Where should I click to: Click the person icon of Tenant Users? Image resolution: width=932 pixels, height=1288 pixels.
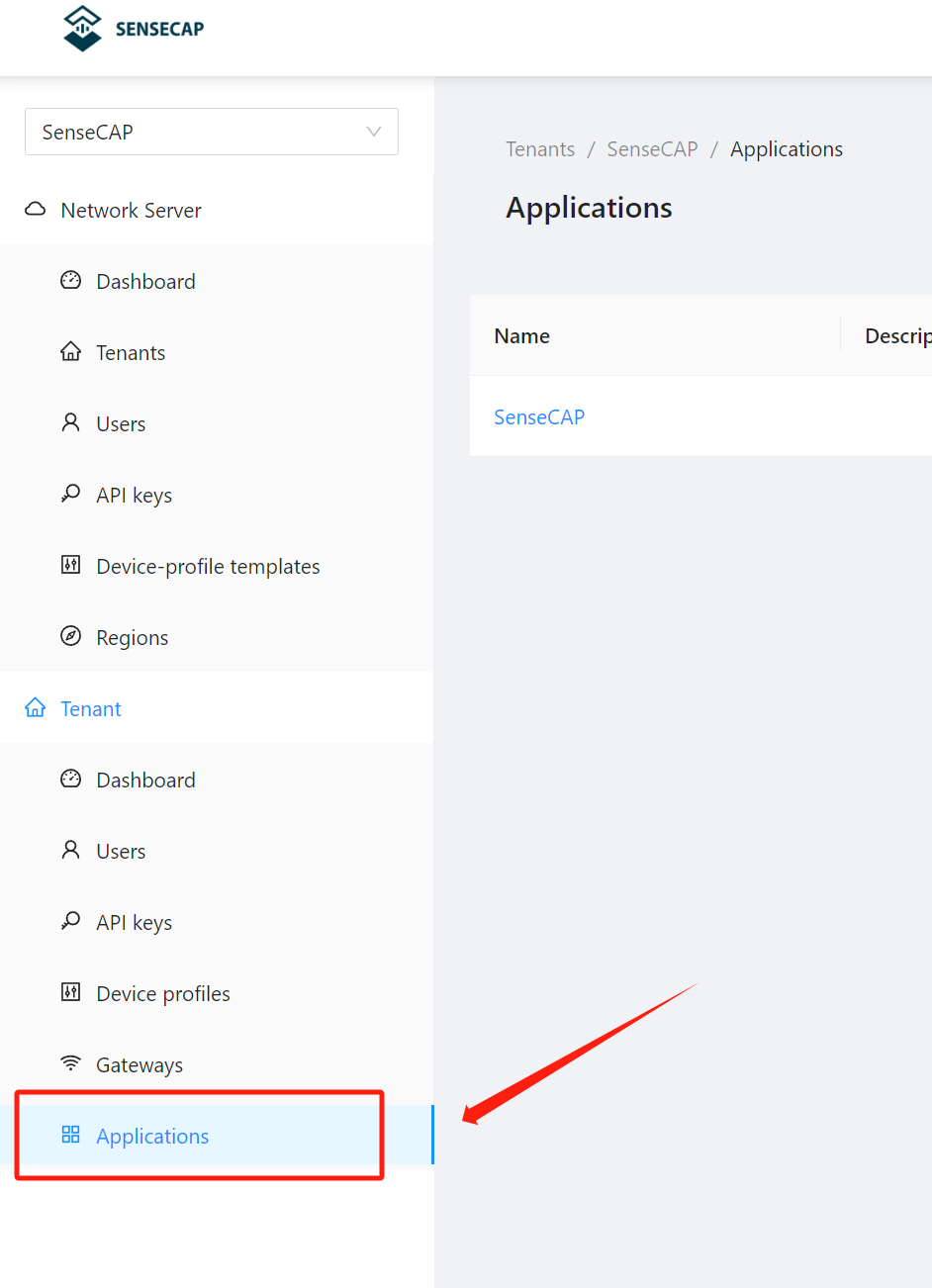click(70, 850)
